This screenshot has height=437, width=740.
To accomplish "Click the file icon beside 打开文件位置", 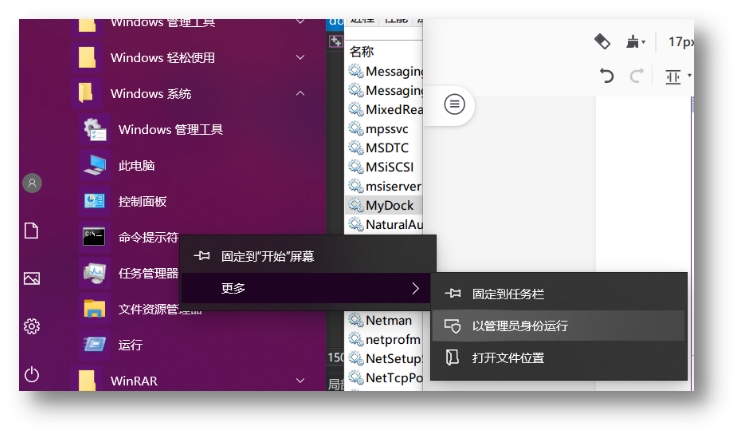I will click(x=452, y=357).
